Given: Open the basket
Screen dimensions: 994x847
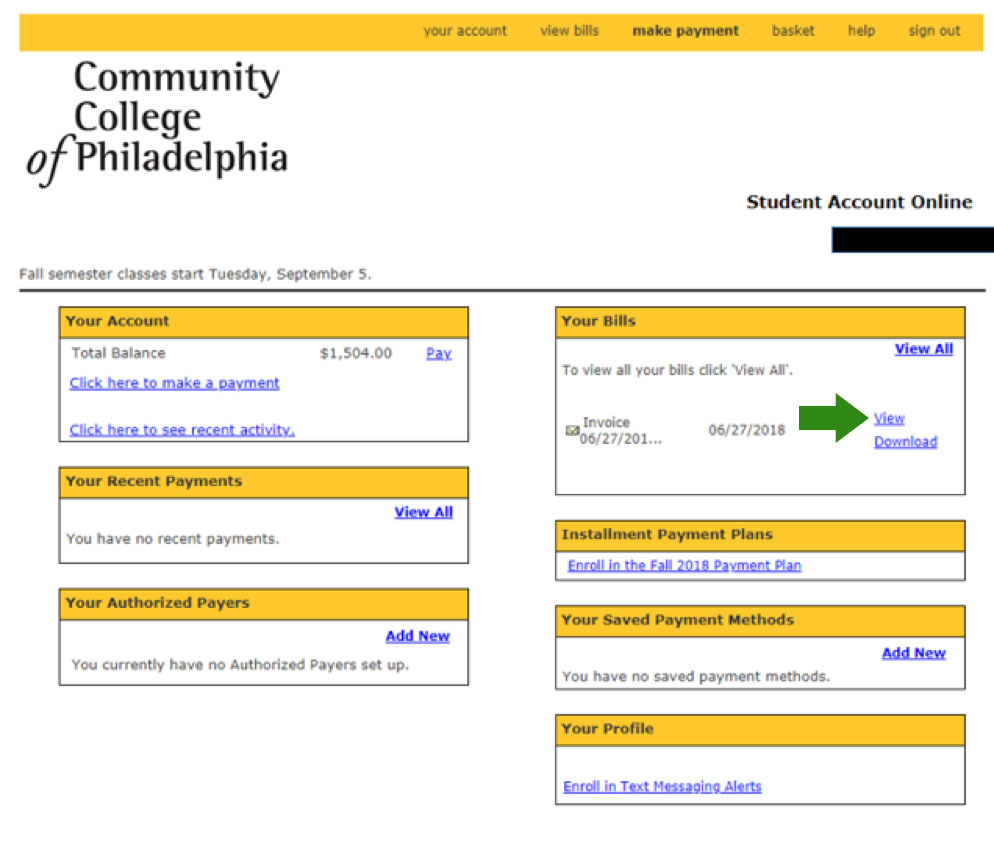Looking at the screenshot, I should [x=793, y=31].
